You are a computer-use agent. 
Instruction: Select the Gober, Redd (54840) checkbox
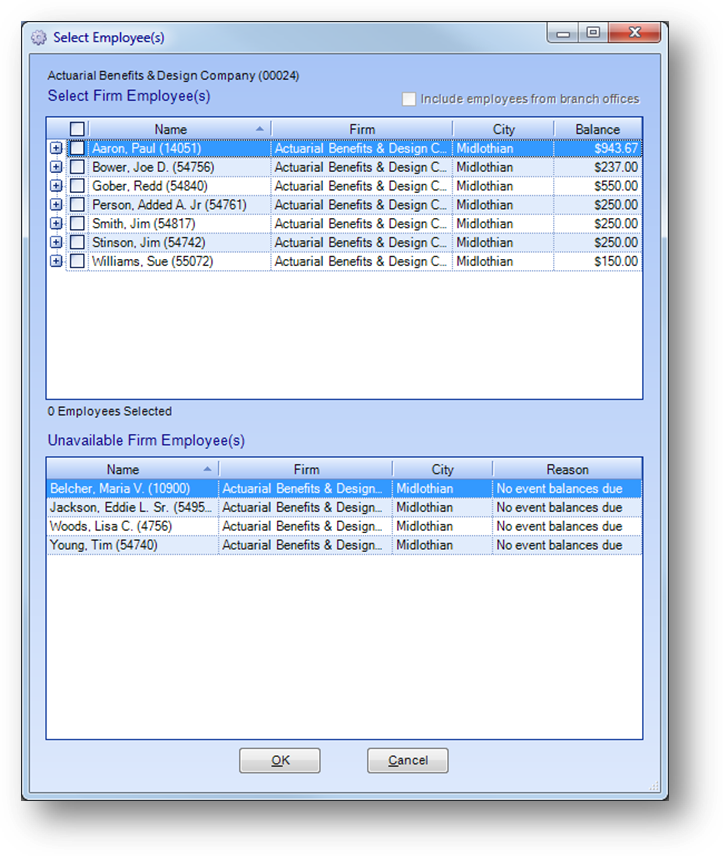coord(77,186)
